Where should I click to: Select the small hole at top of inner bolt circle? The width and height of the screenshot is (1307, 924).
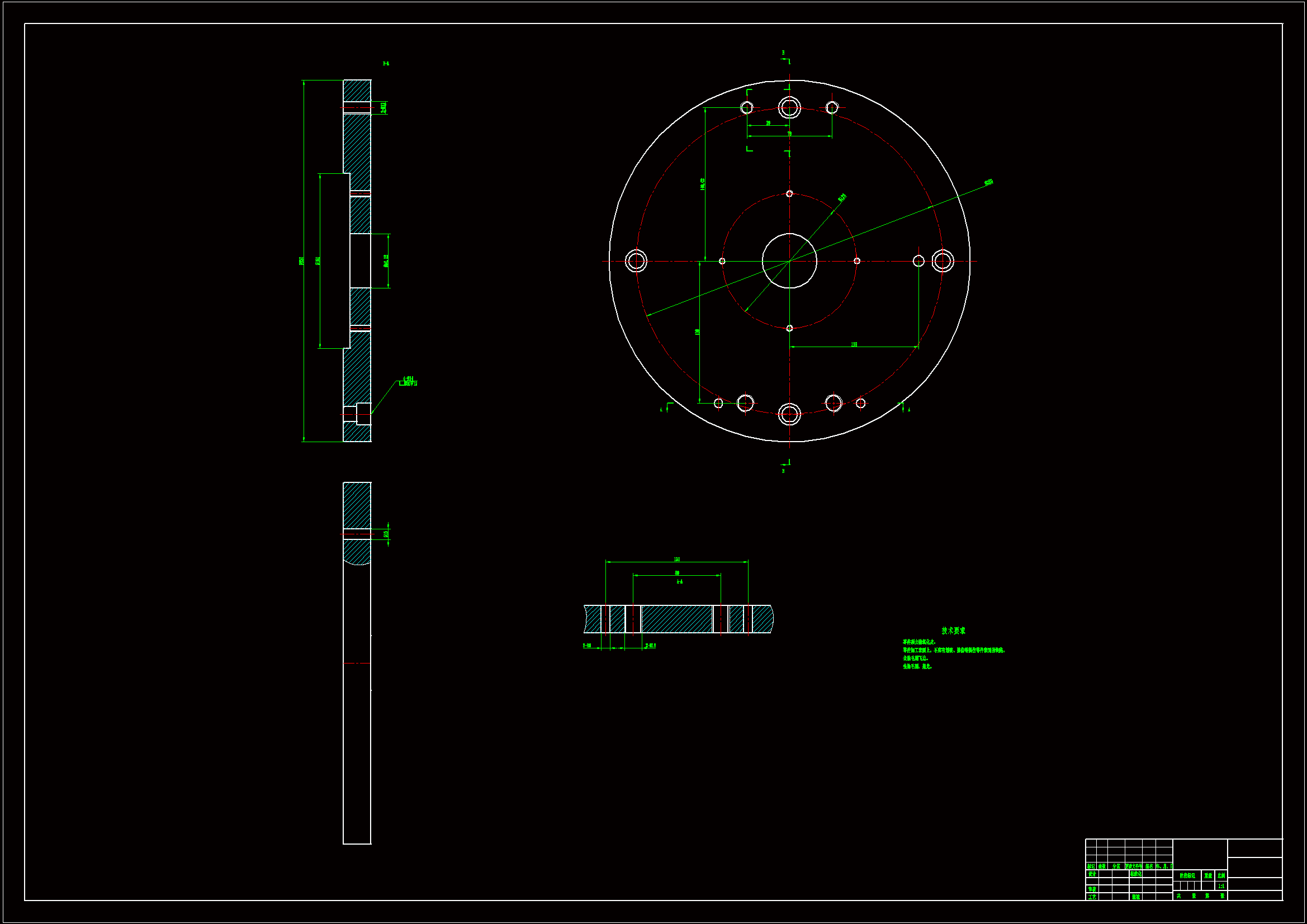789,193
